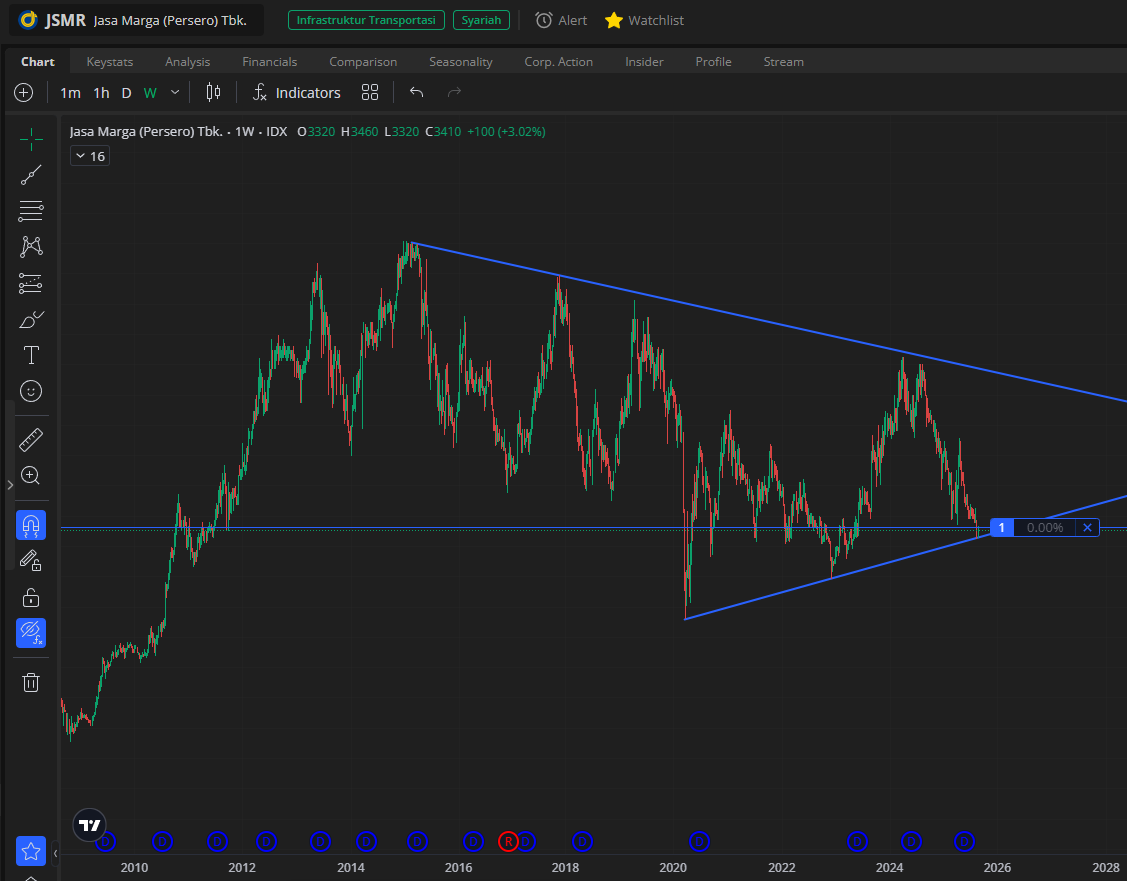Viewport: 1127px width, 881px height.
Task: Click the TradingView logo badge
Action: coord(90,825)
